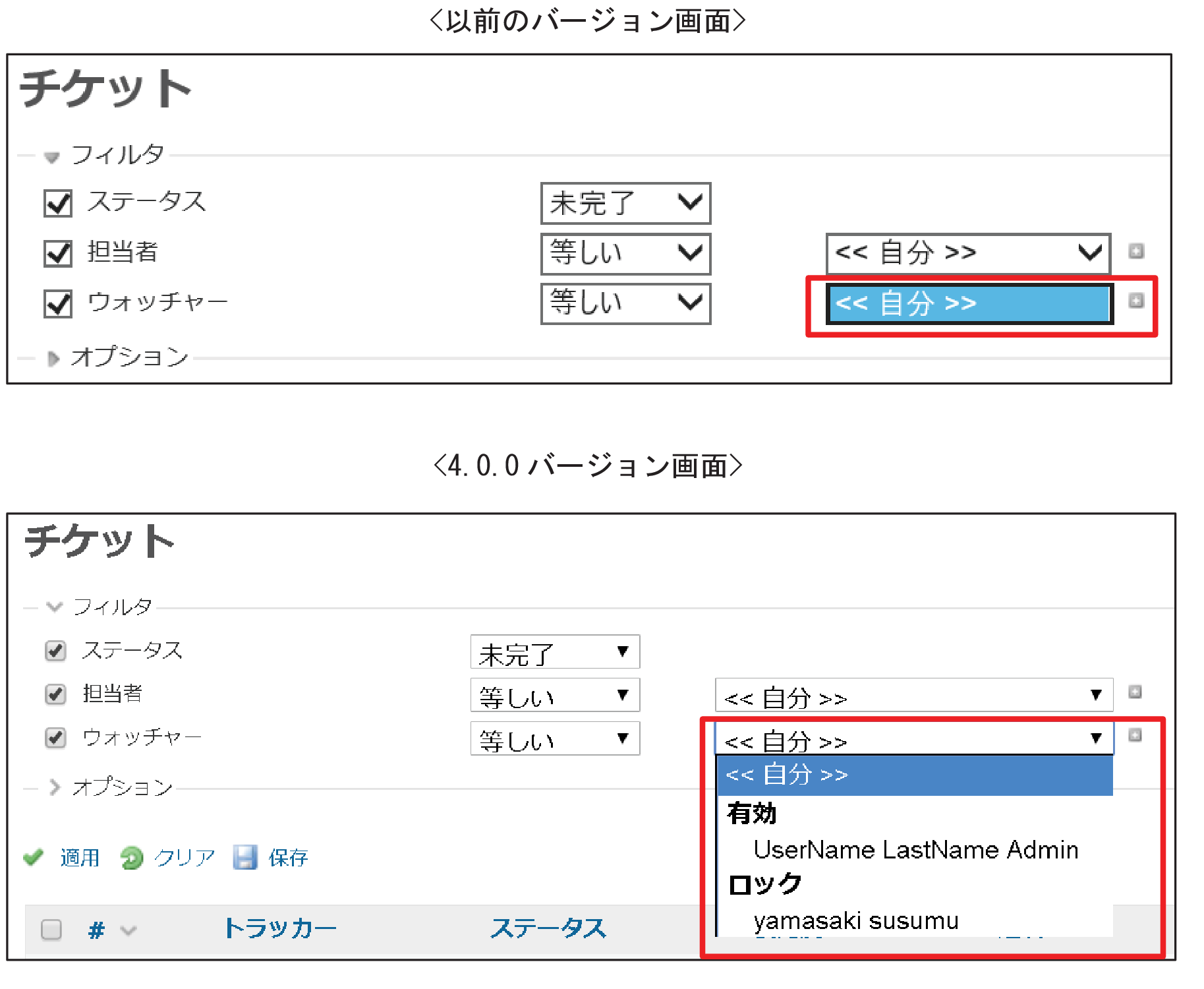Uncheck the ステータス filter checkbox

pyautogui.click(x=55, y=650)
